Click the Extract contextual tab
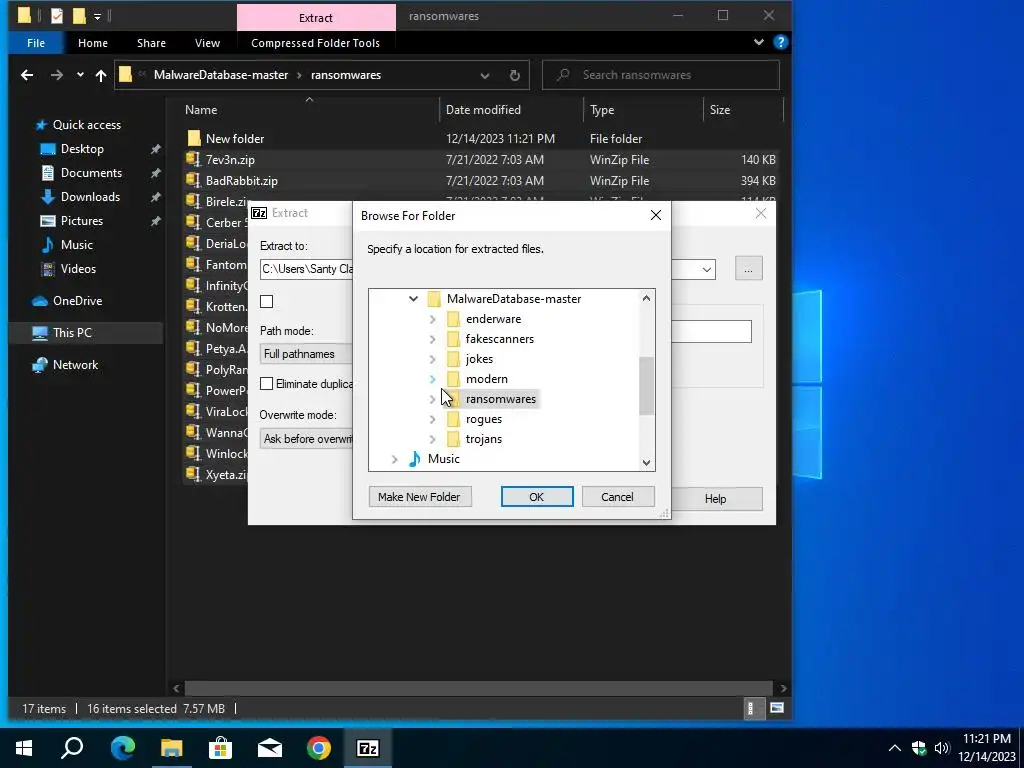 coord(316,18)
